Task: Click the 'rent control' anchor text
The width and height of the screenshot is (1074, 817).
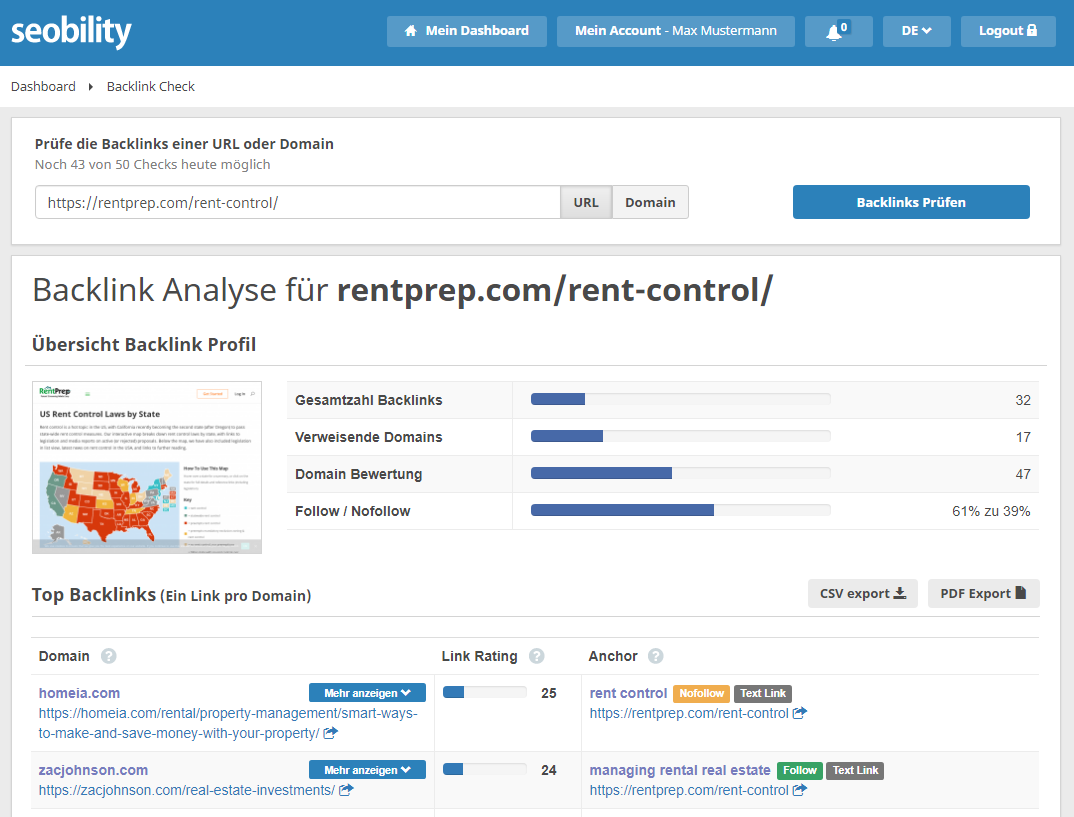Action: pos(628,693)
